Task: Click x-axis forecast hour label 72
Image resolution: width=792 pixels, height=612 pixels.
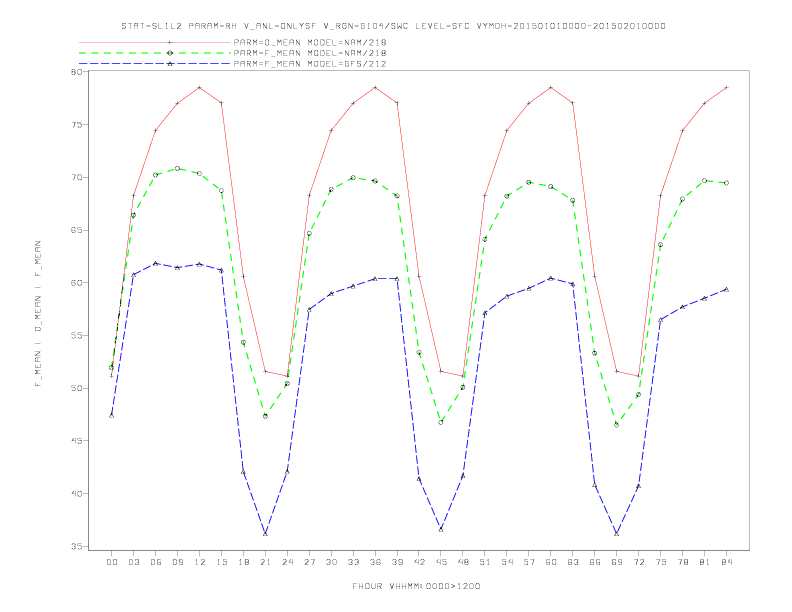Action: tap(639, 562)
